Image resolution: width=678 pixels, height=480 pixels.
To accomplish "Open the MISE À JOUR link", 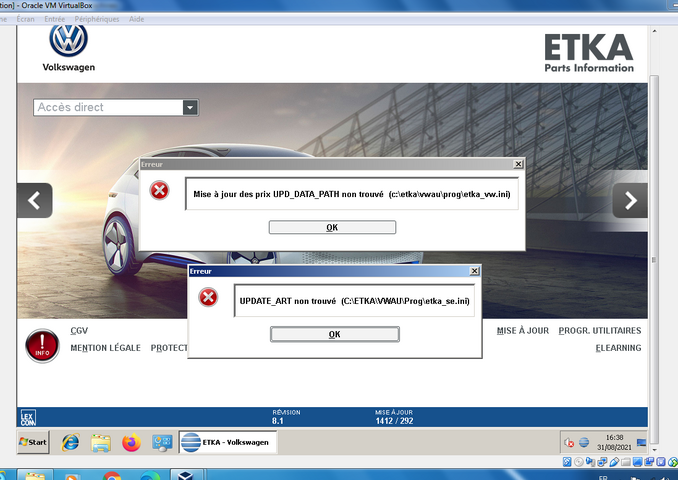I will [x=523, y=331].
